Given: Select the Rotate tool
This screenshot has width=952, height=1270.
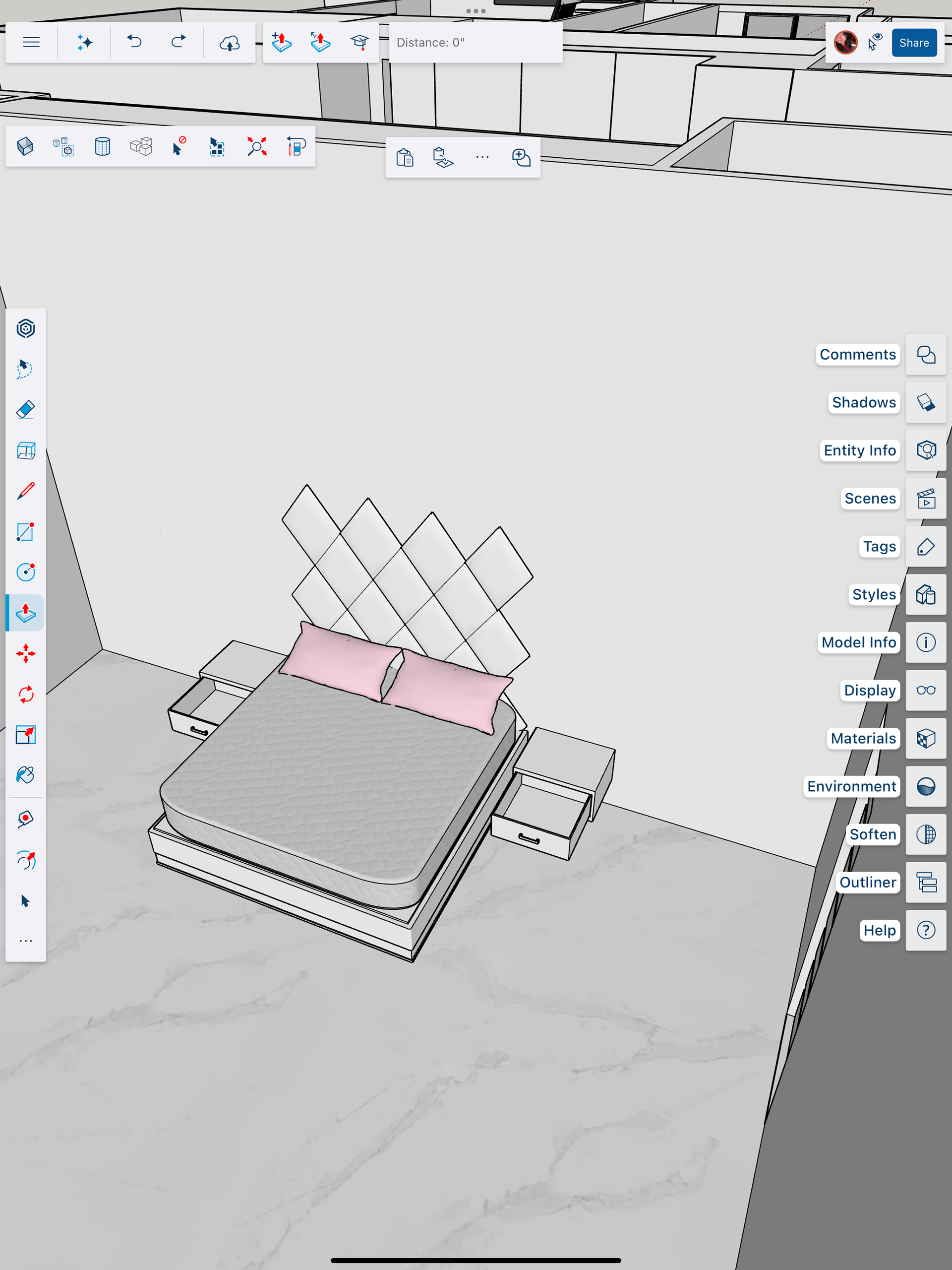Looking at the screenshot, I should point(25,694).
